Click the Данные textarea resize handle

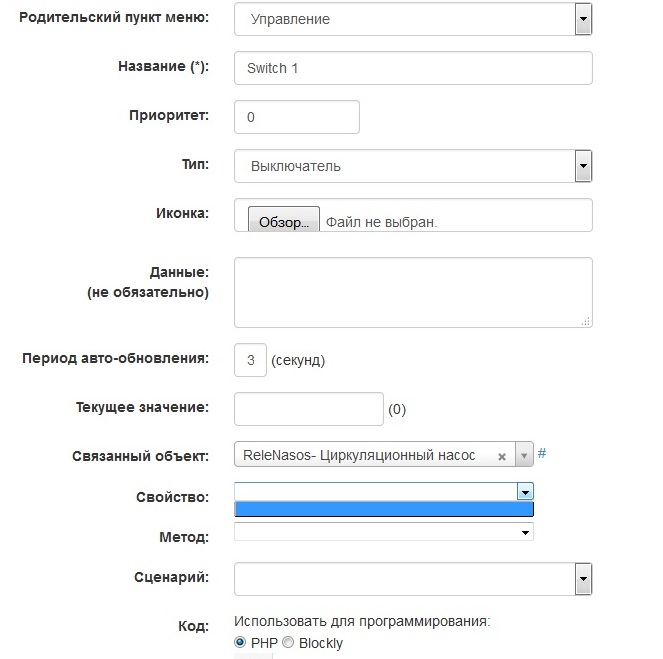click(586, 321)
